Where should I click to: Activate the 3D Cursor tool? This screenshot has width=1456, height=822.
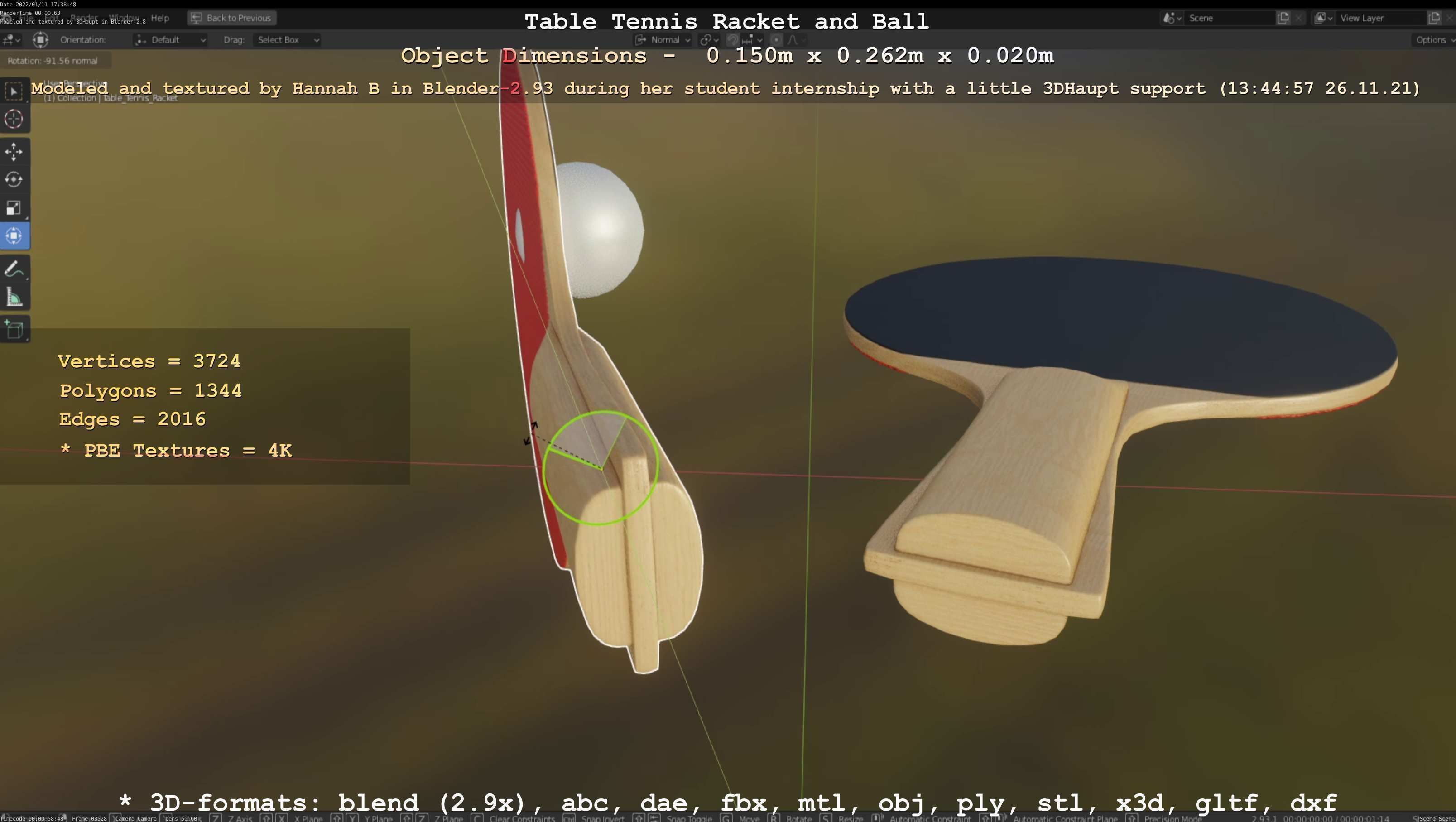point(14,119)
